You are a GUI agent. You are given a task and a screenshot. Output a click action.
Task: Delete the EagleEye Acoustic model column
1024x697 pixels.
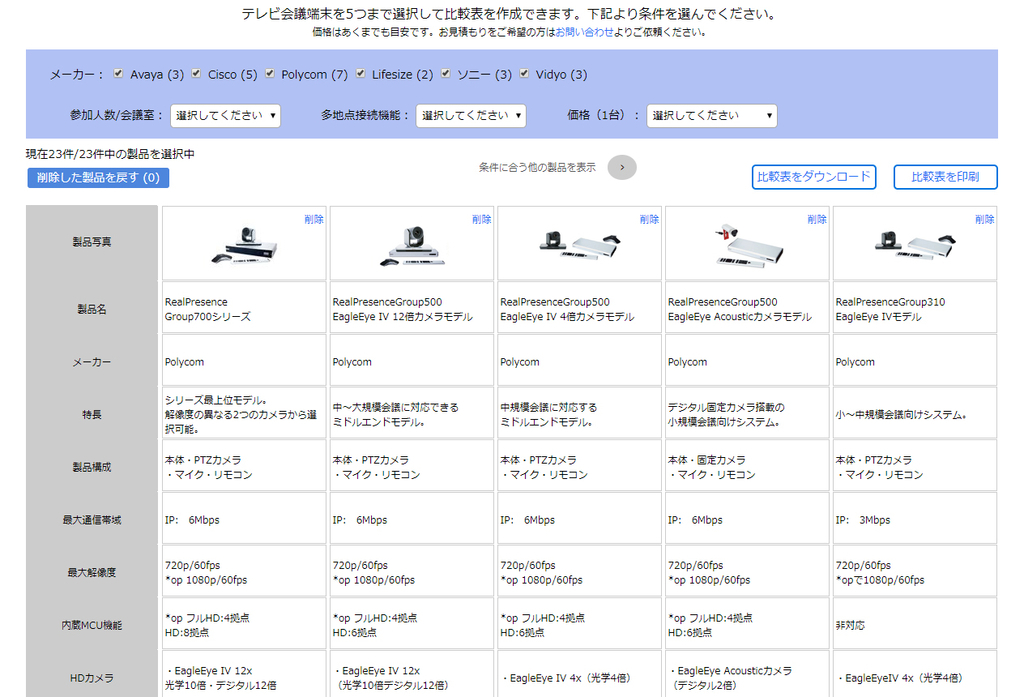coord(817,219)
